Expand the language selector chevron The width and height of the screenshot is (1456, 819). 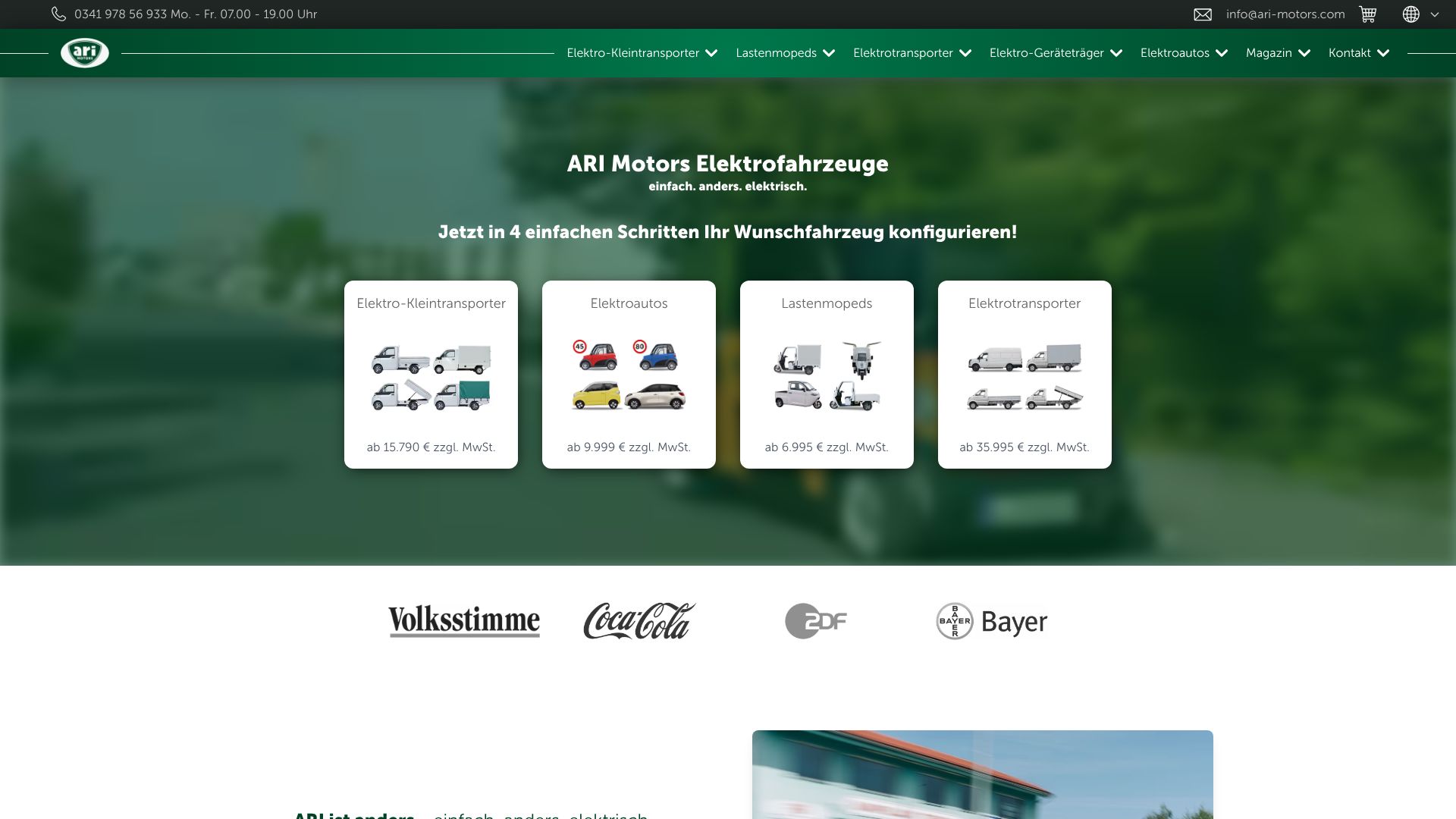point(1435,14)
